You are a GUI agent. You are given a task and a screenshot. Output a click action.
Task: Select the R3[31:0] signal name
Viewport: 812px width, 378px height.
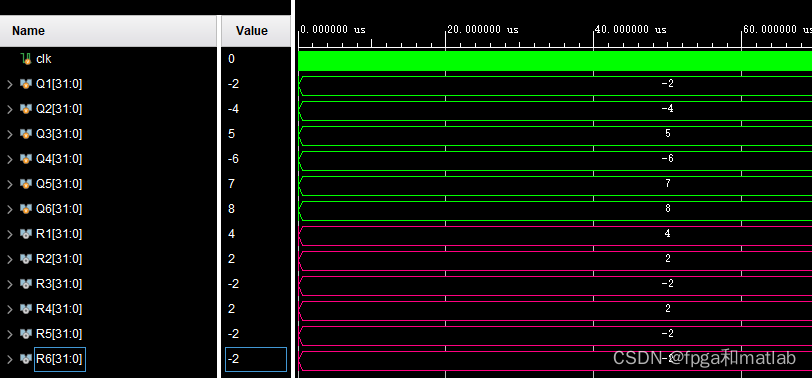pyautogui.click(x=59, y=284)
